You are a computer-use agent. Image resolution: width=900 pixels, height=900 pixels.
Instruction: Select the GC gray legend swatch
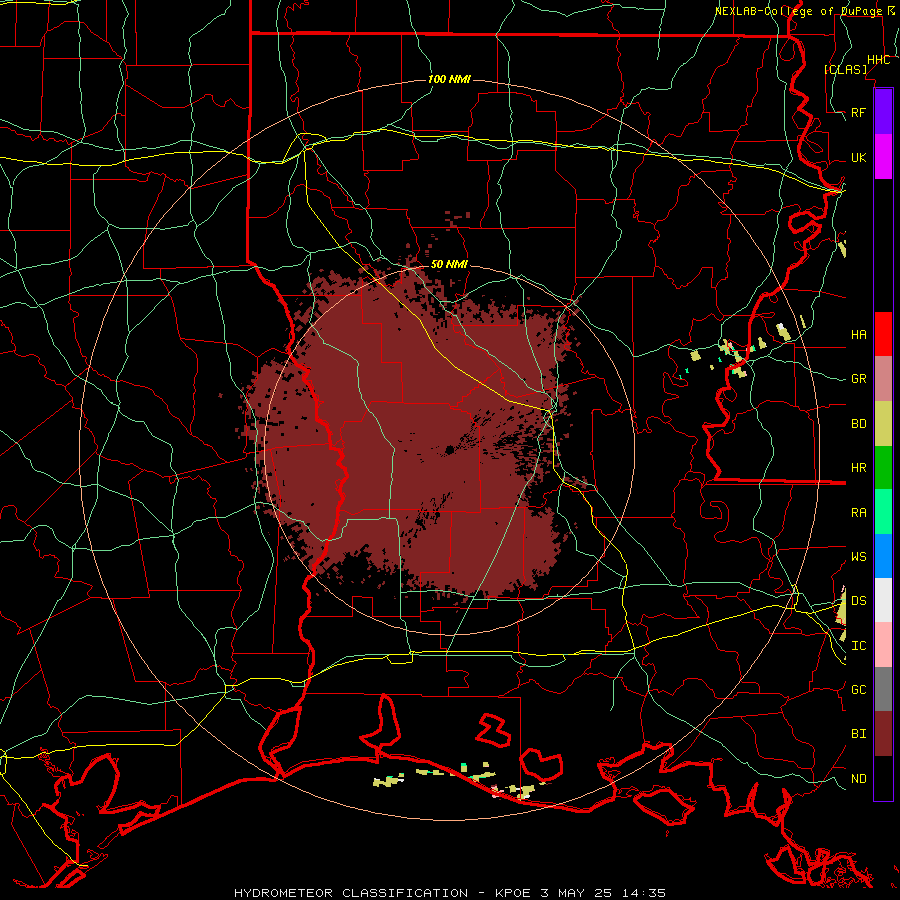(x=883, y=689)
